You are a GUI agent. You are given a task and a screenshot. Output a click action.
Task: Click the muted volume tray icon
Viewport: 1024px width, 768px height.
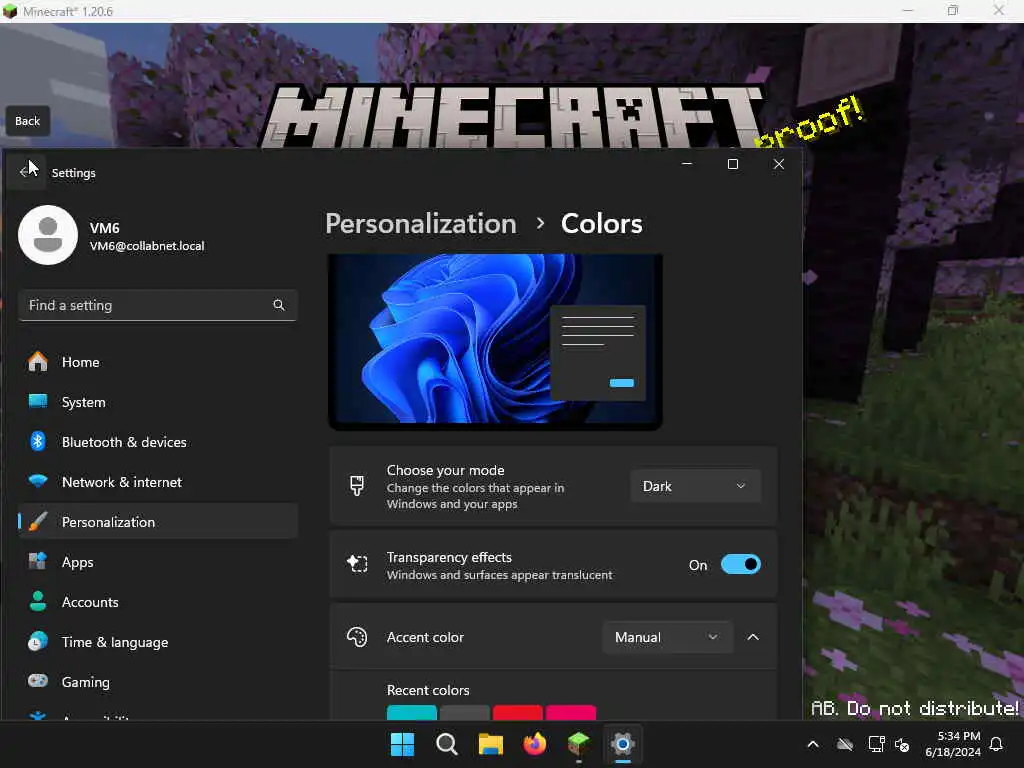point(903,744)
